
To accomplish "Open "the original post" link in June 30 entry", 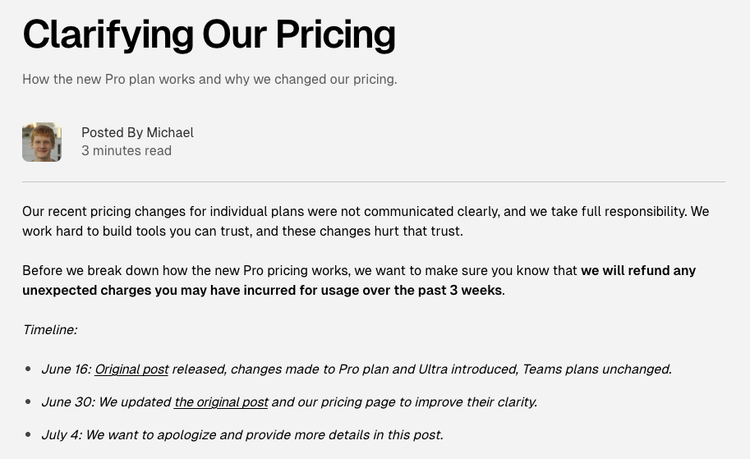I will [221, 402].
